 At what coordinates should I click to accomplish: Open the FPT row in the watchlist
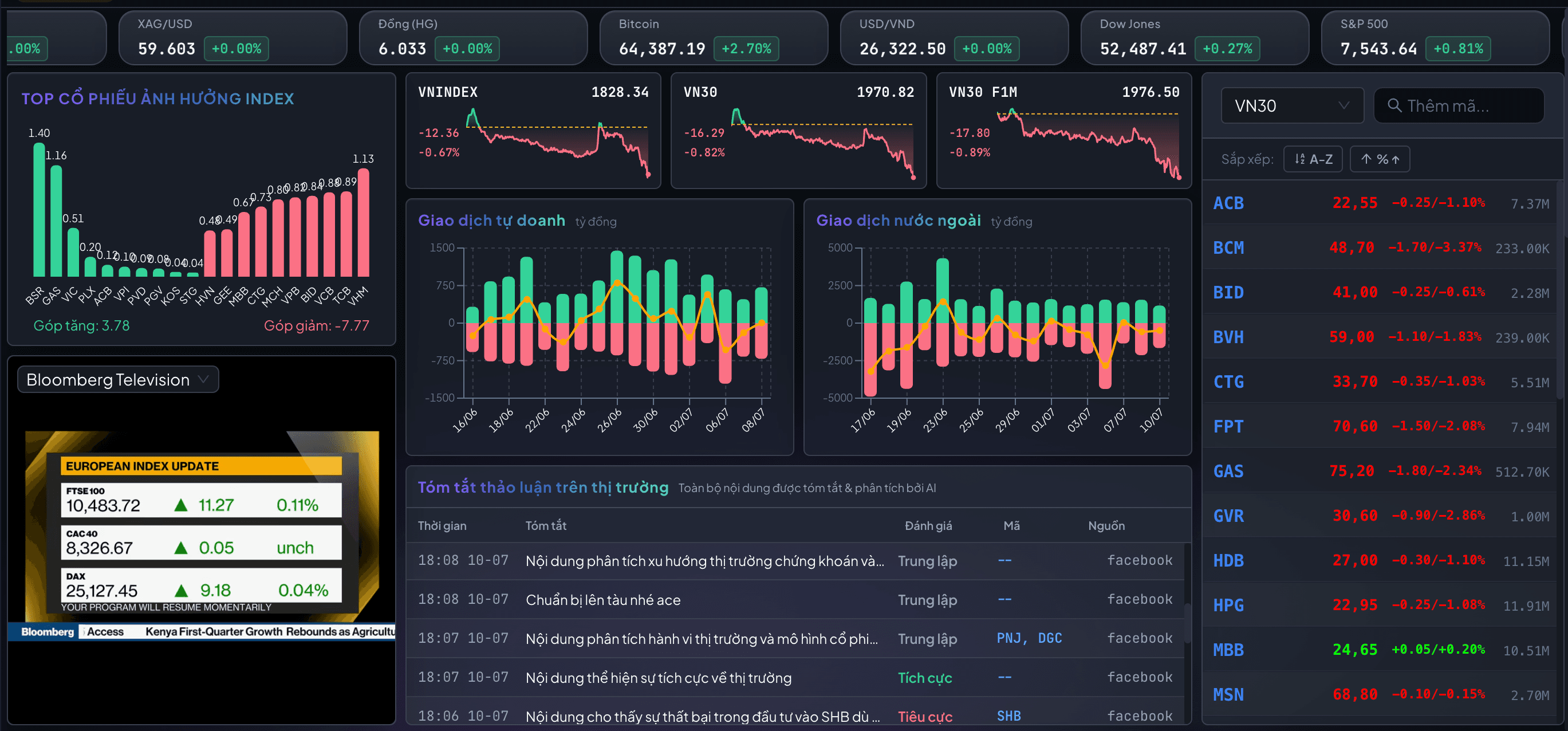tap(1380, 427)
